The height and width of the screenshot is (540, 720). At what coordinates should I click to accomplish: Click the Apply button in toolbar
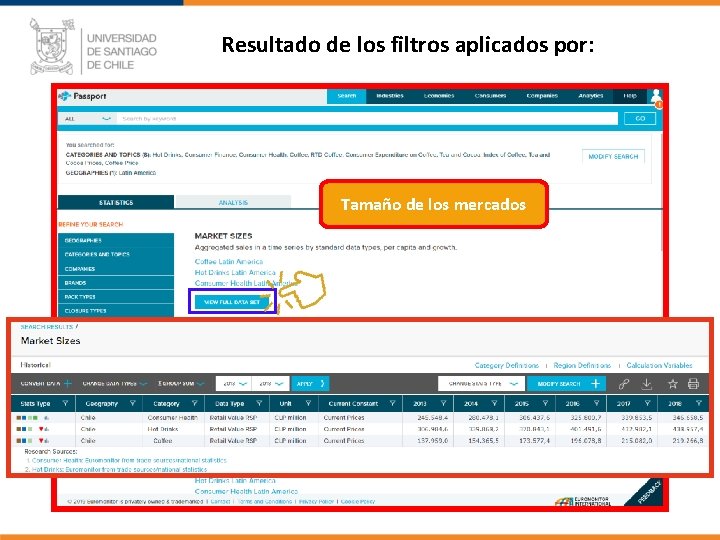(310, 383)
